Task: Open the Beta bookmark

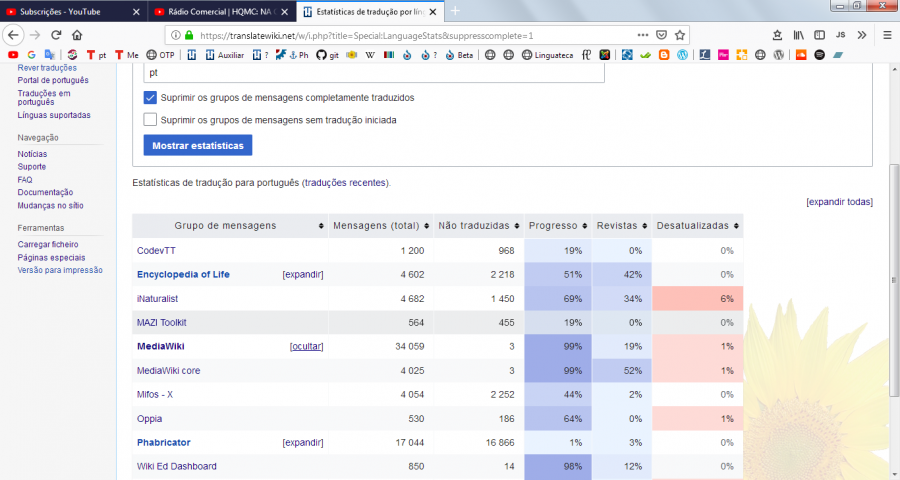Action: [x=459, y=55]
